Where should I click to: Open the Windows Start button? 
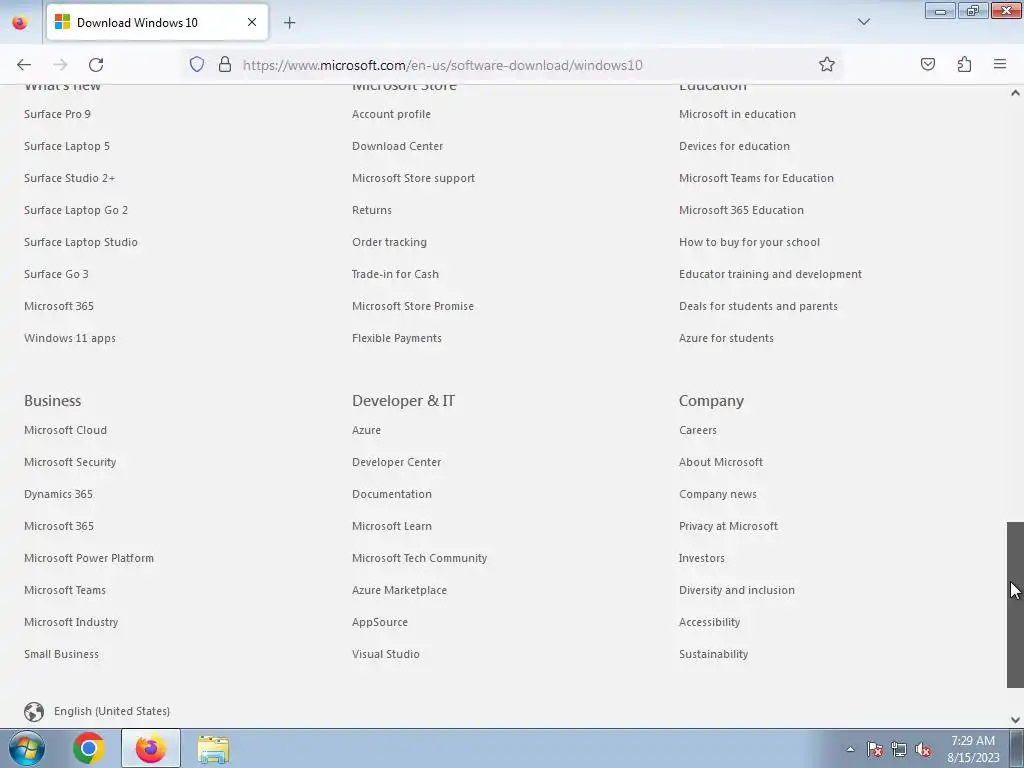pos(27,748)
